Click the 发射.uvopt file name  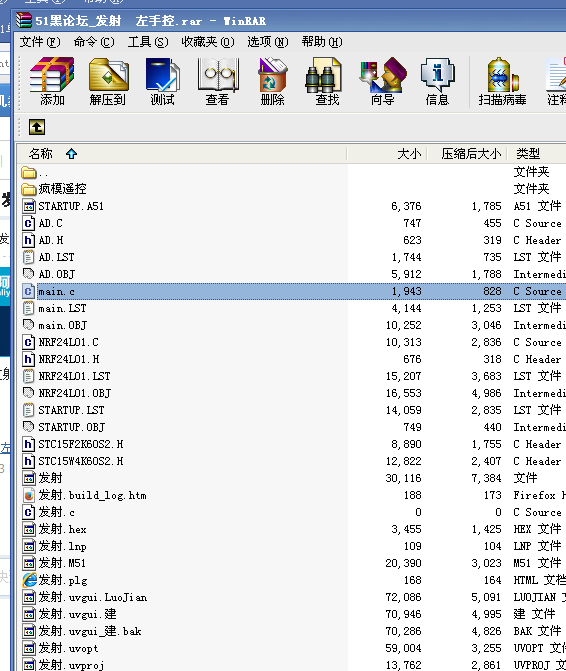pyautogui.click(x=68, y=648)
